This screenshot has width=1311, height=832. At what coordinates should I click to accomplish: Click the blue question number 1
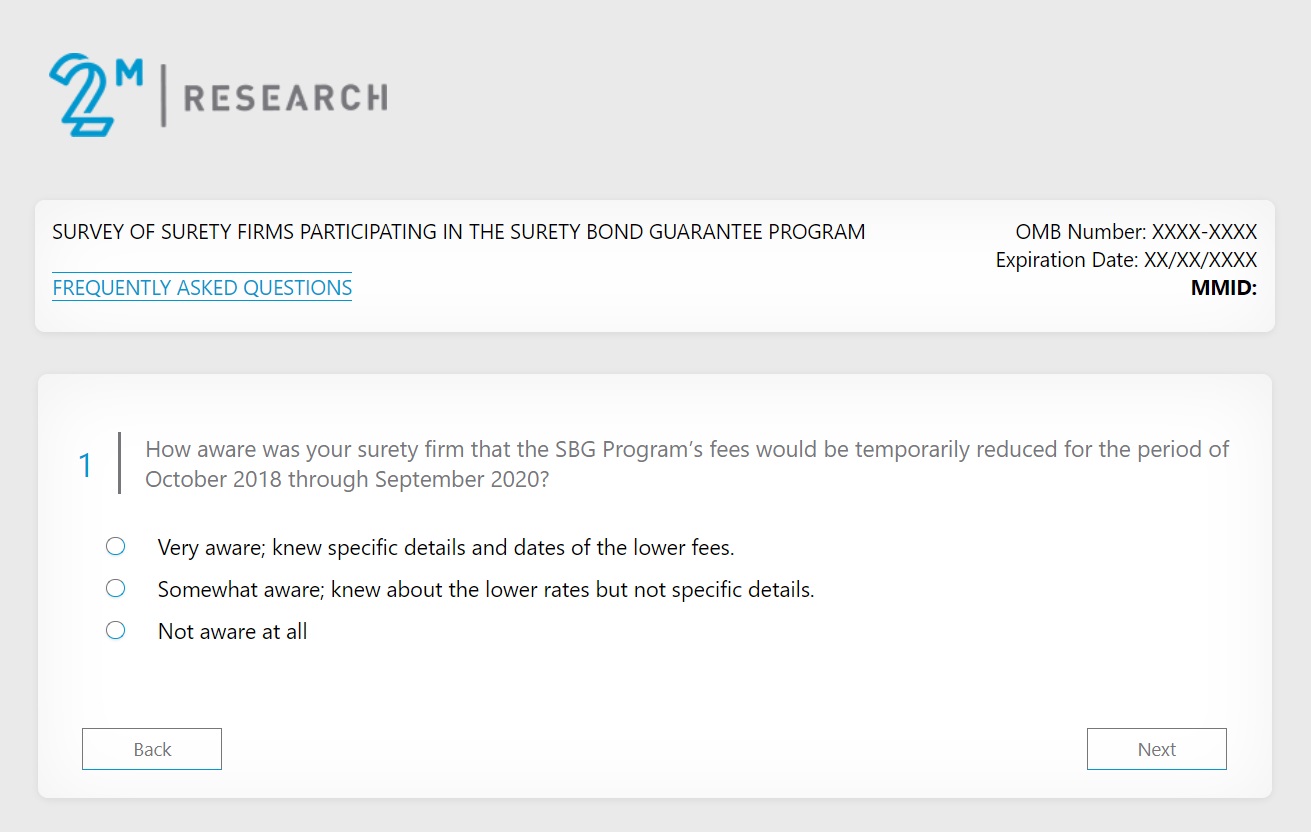point(86,465)
